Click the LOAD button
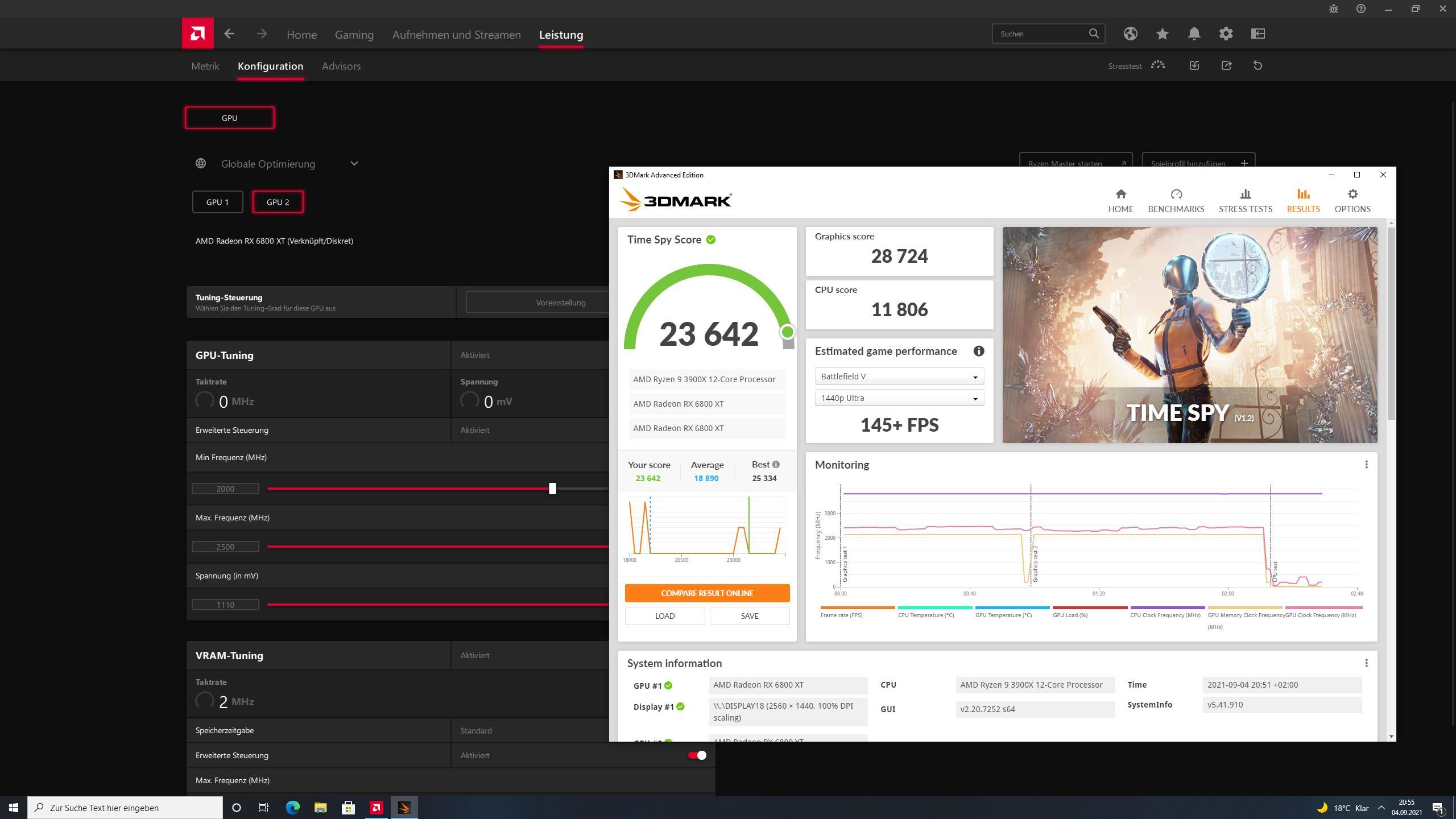 click(665, 616)
